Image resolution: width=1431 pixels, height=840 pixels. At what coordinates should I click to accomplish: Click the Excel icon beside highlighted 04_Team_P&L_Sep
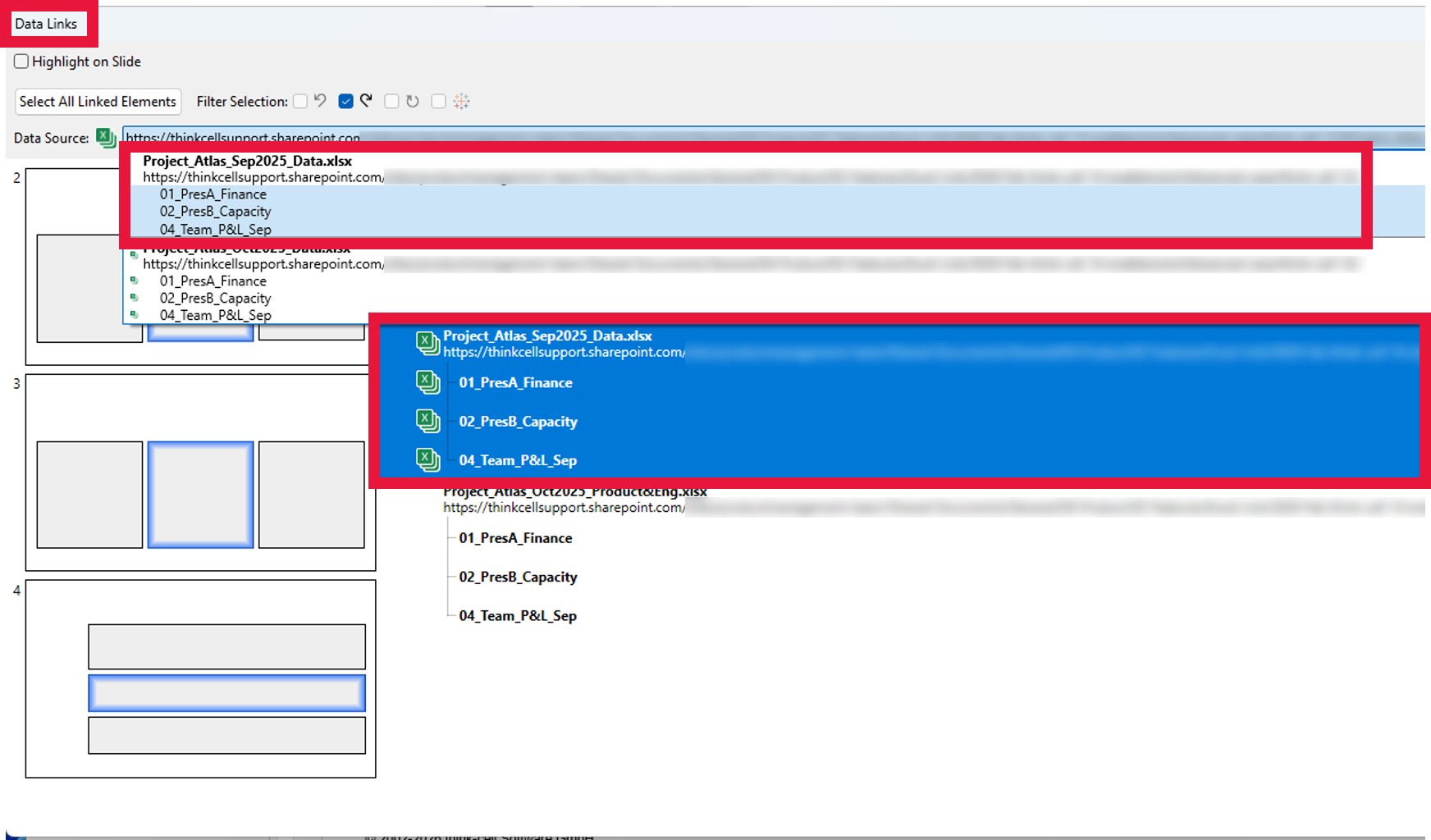[x=427, y=459]
